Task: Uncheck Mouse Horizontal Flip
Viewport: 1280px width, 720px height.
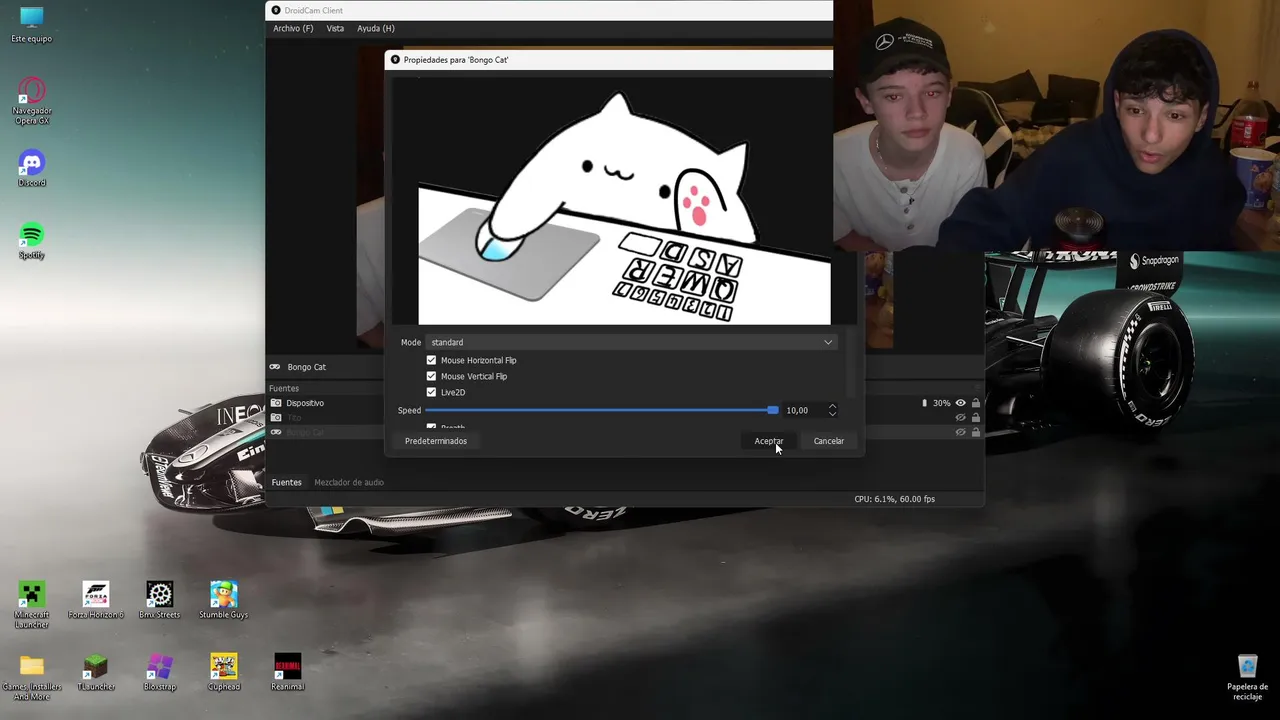Action: [432, 360]
